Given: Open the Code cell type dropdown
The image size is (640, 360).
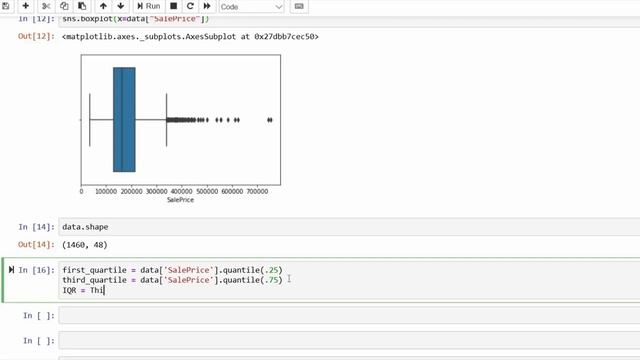Looking at the screenshot, I should [x=251, y=7].
